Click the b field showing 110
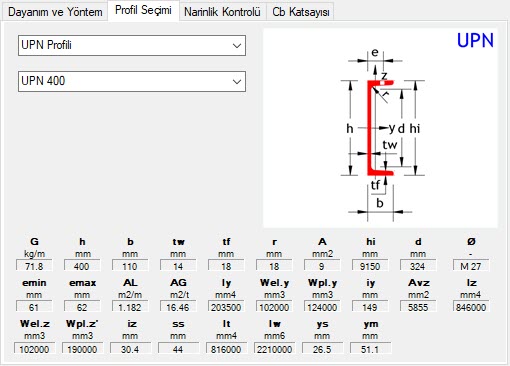This screenshot has height=366, width=510. point(130,266)
